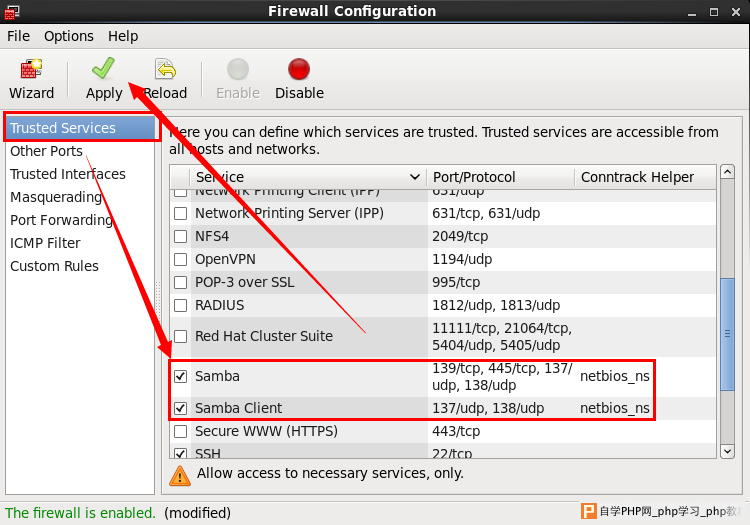
Task: Disable the firewall with red button
Action: 299,79
